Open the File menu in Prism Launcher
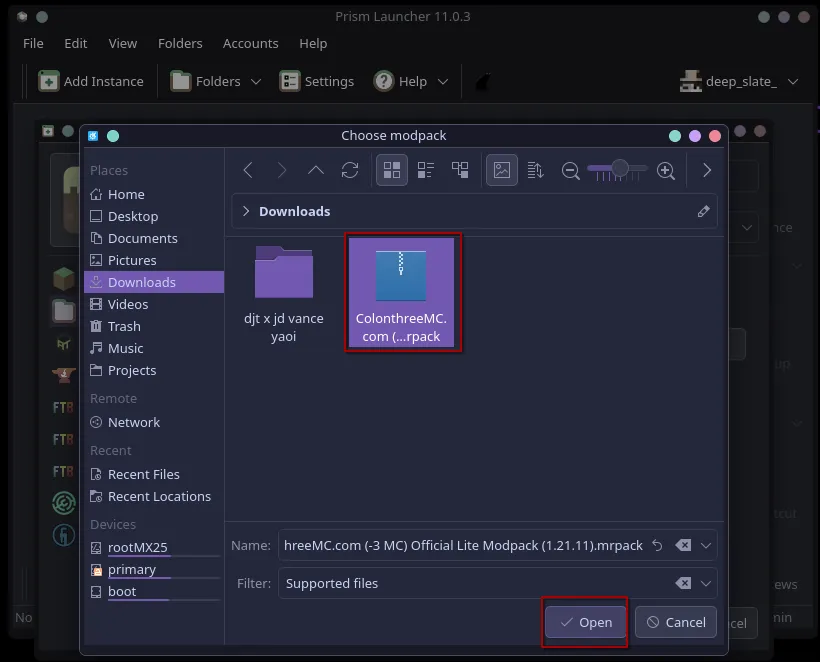 coord(33,43)
